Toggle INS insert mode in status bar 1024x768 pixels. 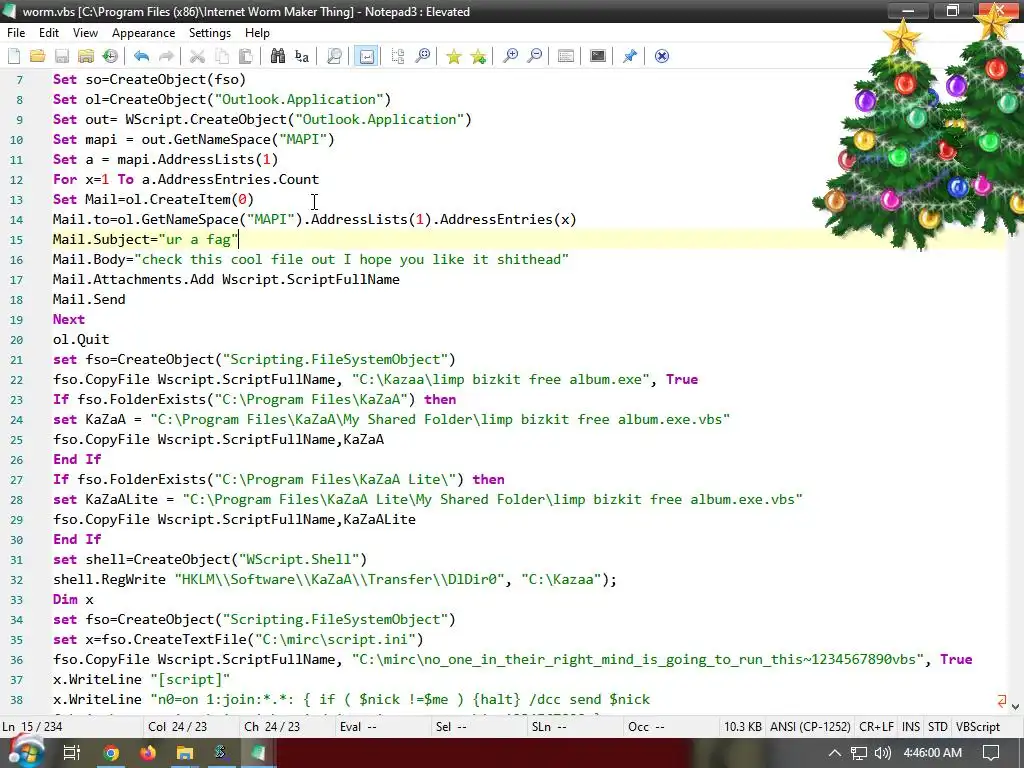pos(910,727)
